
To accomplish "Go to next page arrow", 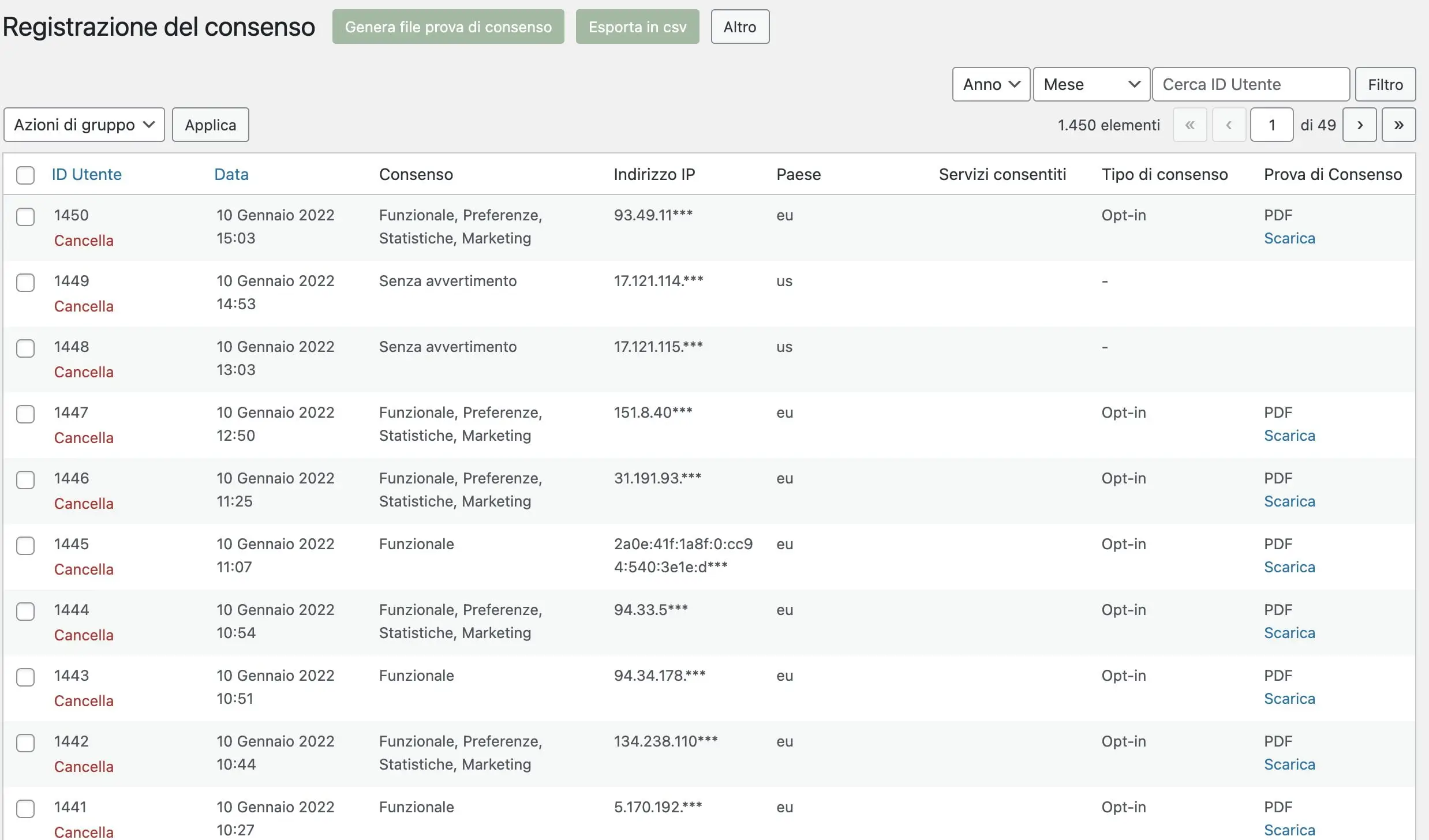I will pyautogui.click(x=1359, y=125).
